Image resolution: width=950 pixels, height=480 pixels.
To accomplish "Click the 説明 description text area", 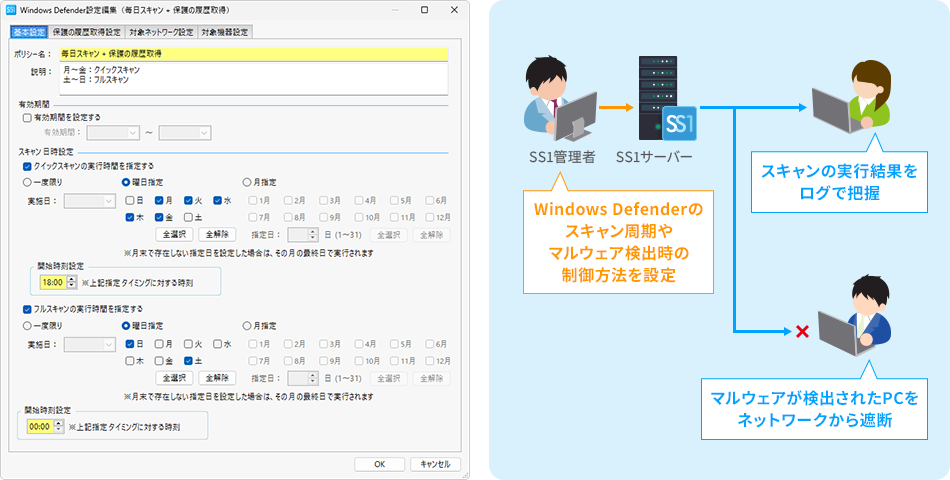I will coord(253,79).
